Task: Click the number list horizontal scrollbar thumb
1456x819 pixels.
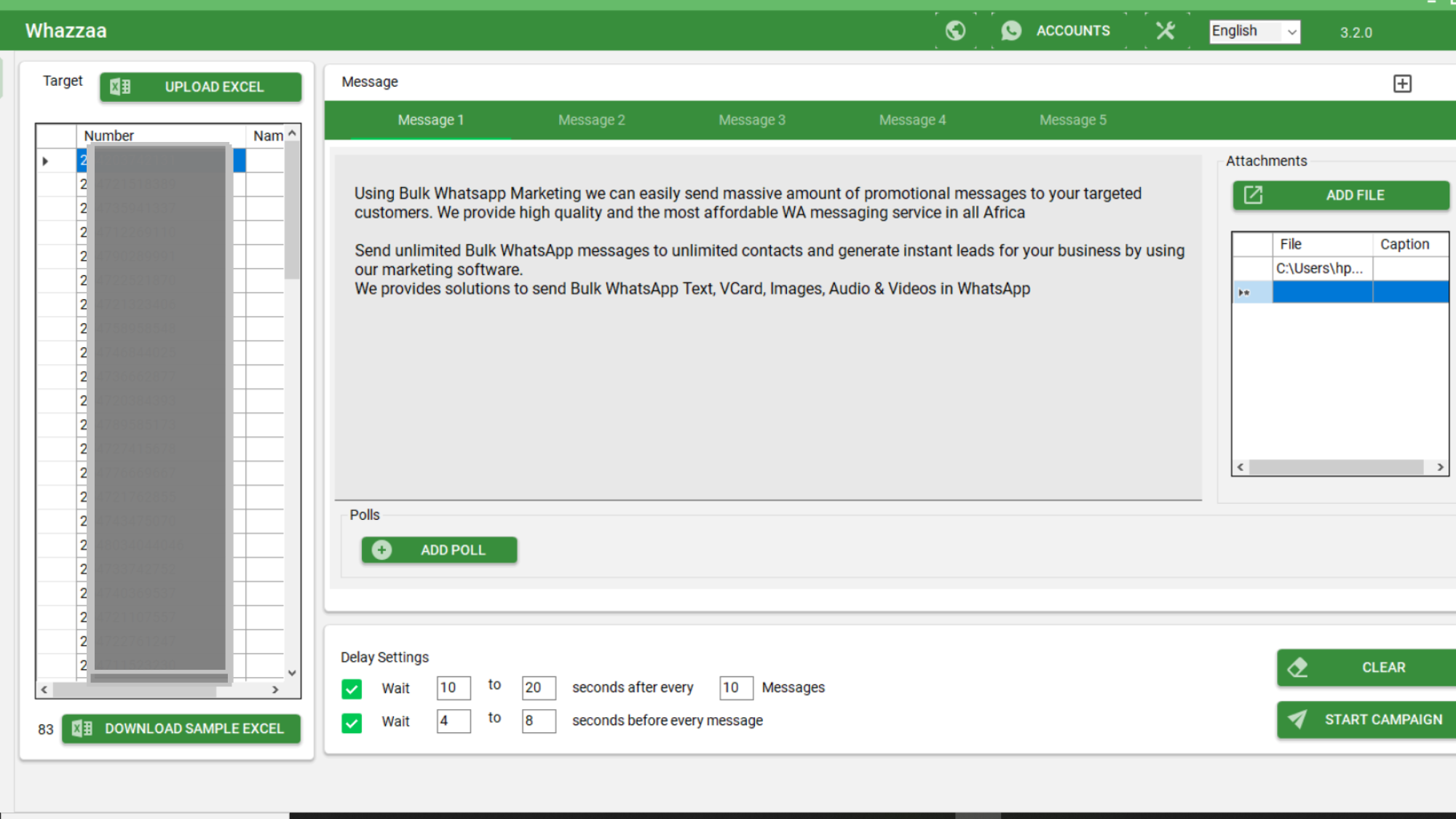Action: [x=135, y=689]
